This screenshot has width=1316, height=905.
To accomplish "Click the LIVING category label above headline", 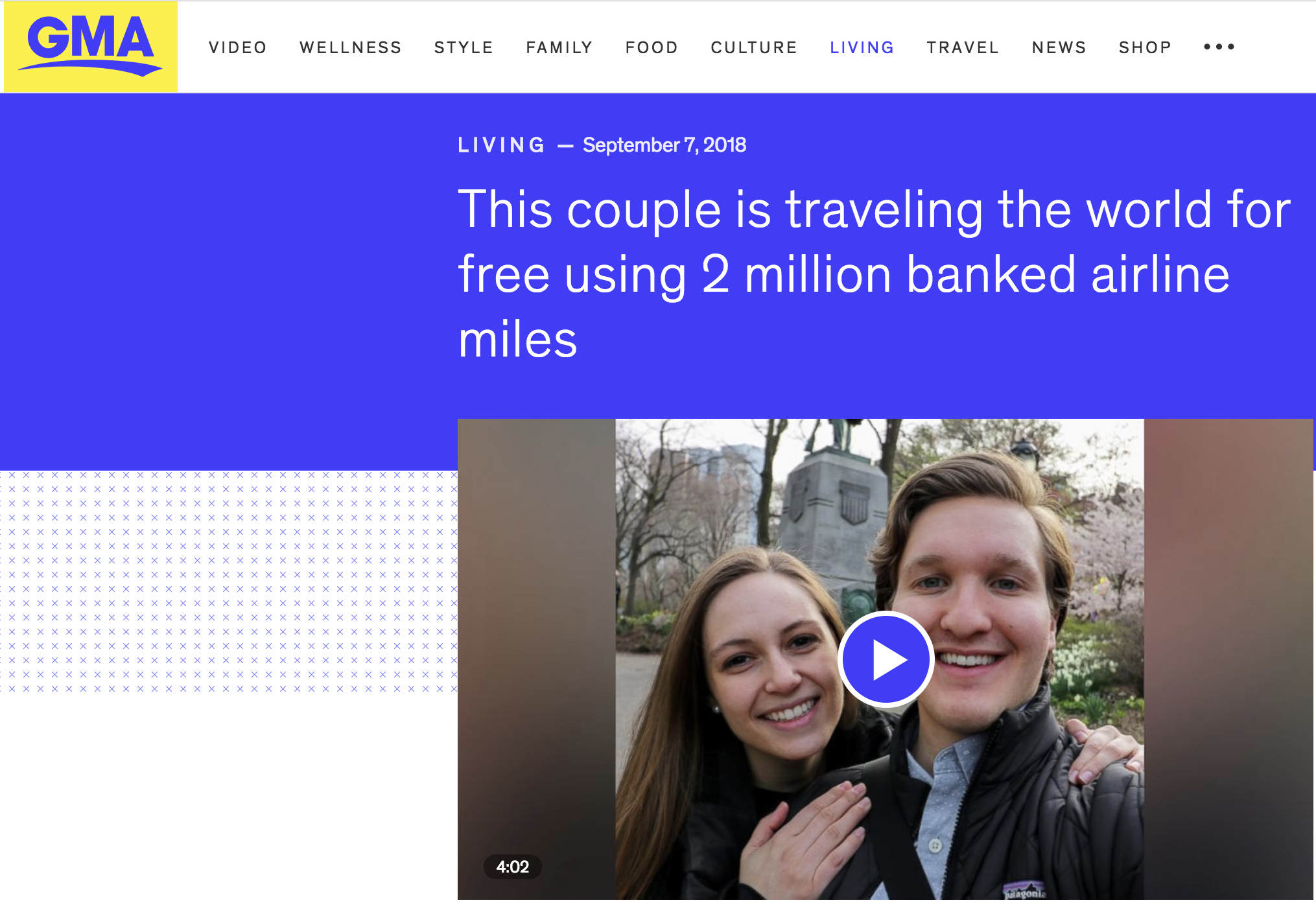I will pyautogui.click(x=501, y=145).
